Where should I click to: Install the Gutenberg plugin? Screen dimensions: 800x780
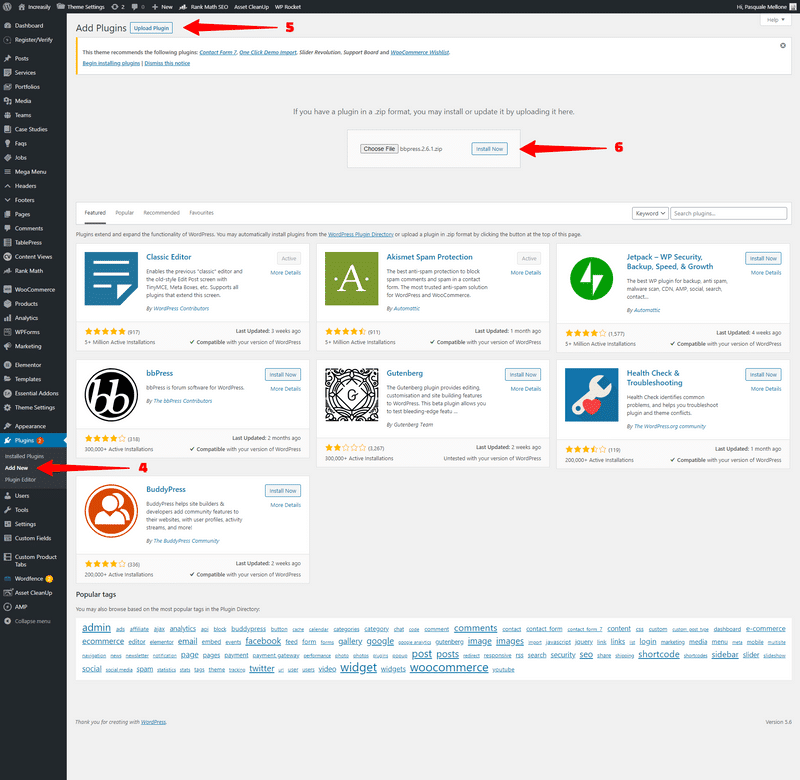[x=523, y=374]
